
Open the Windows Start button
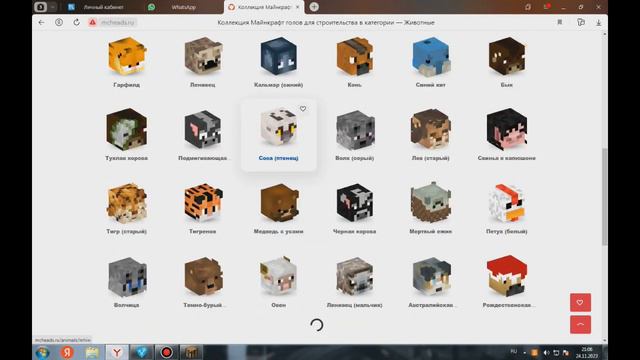(43, 352)
